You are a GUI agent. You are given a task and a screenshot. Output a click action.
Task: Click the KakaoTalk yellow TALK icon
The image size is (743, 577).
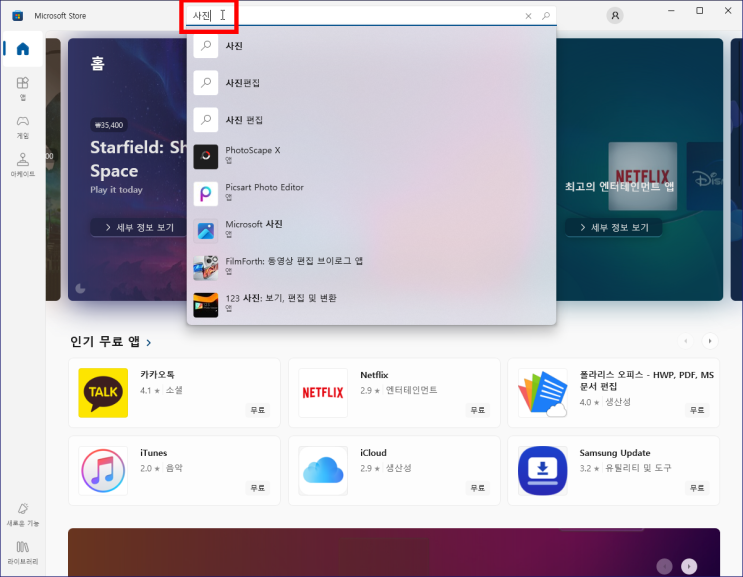(103, 393)
